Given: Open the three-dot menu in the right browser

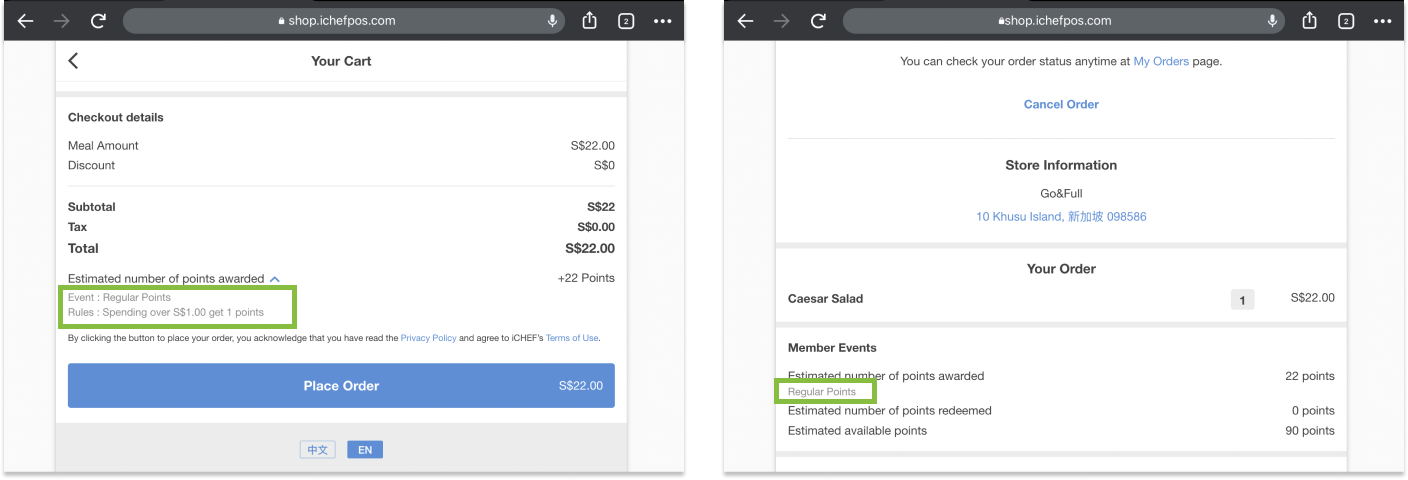Looking at the screenshot, I should [x=1383, y=21].
